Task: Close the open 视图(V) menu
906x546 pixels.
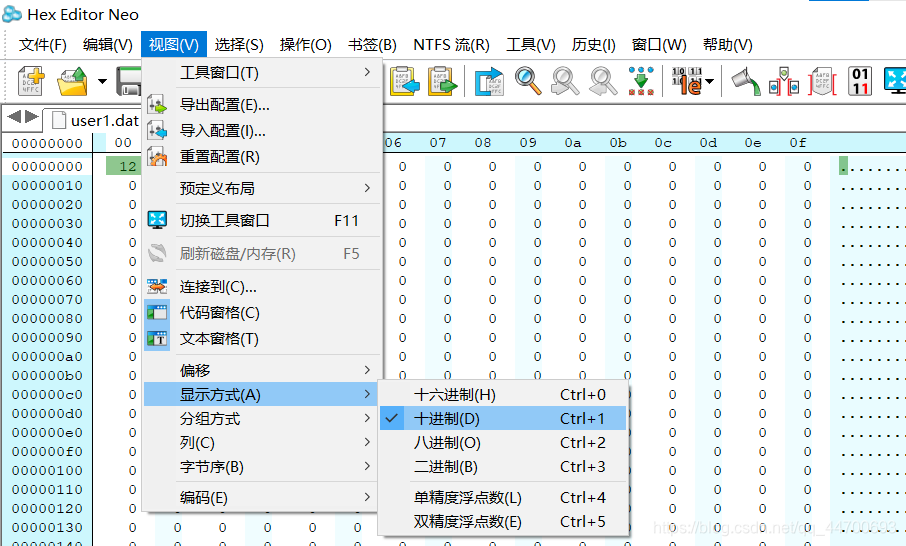Action: (x=174, y=44)
